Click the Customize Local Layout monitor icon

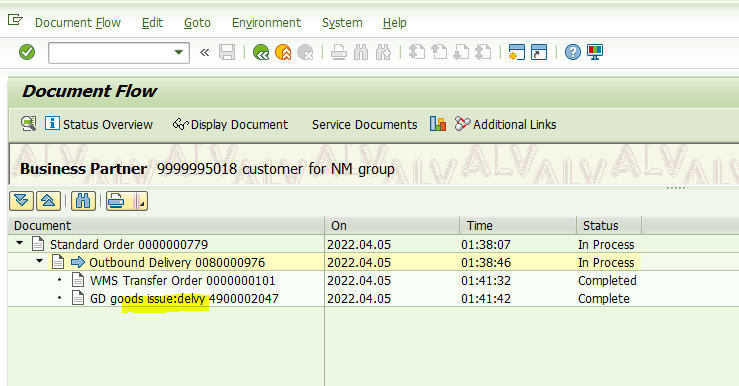click(595, 52)
